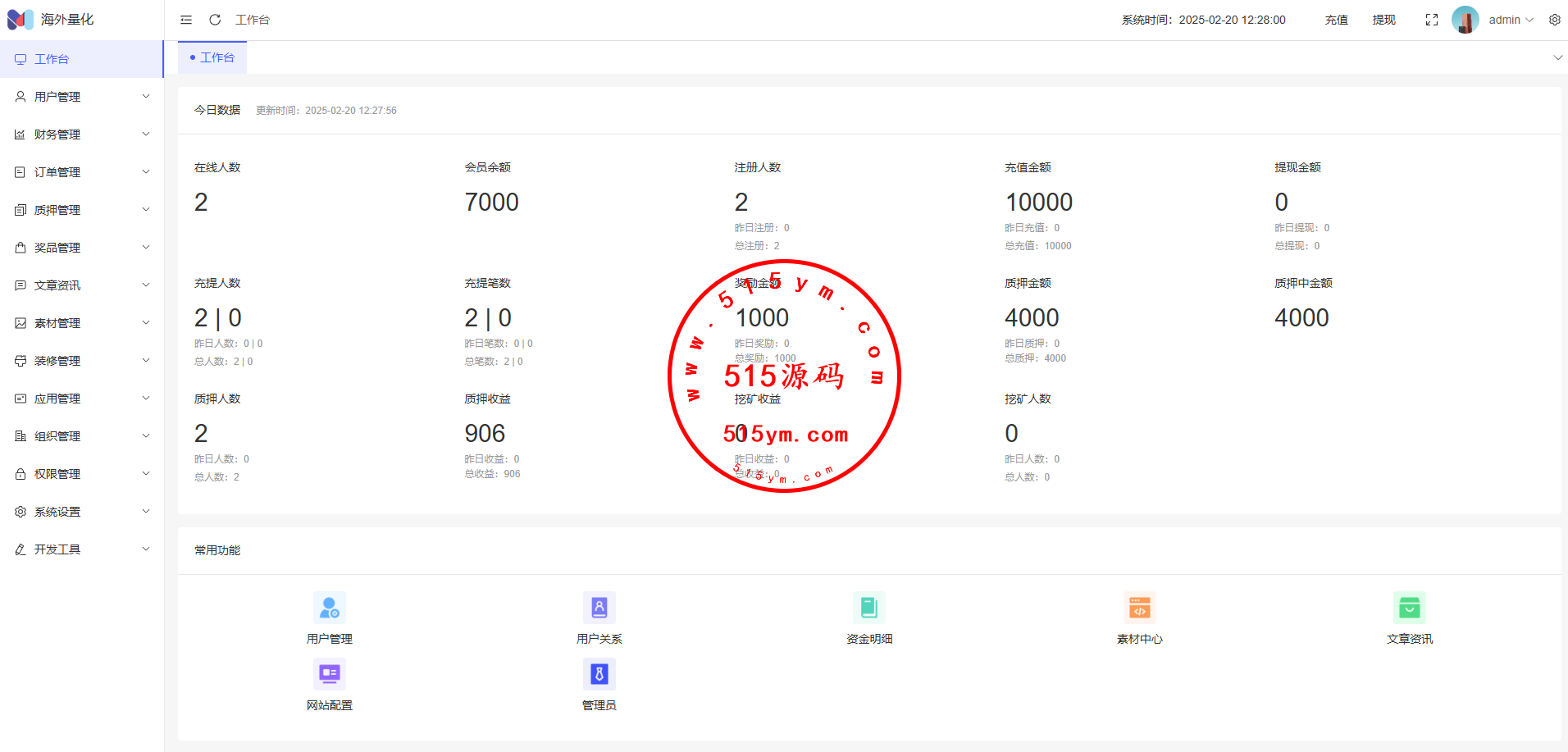The image size is (1568, 752).
Task: Open the admin user dropdown
Action: 1510,20
